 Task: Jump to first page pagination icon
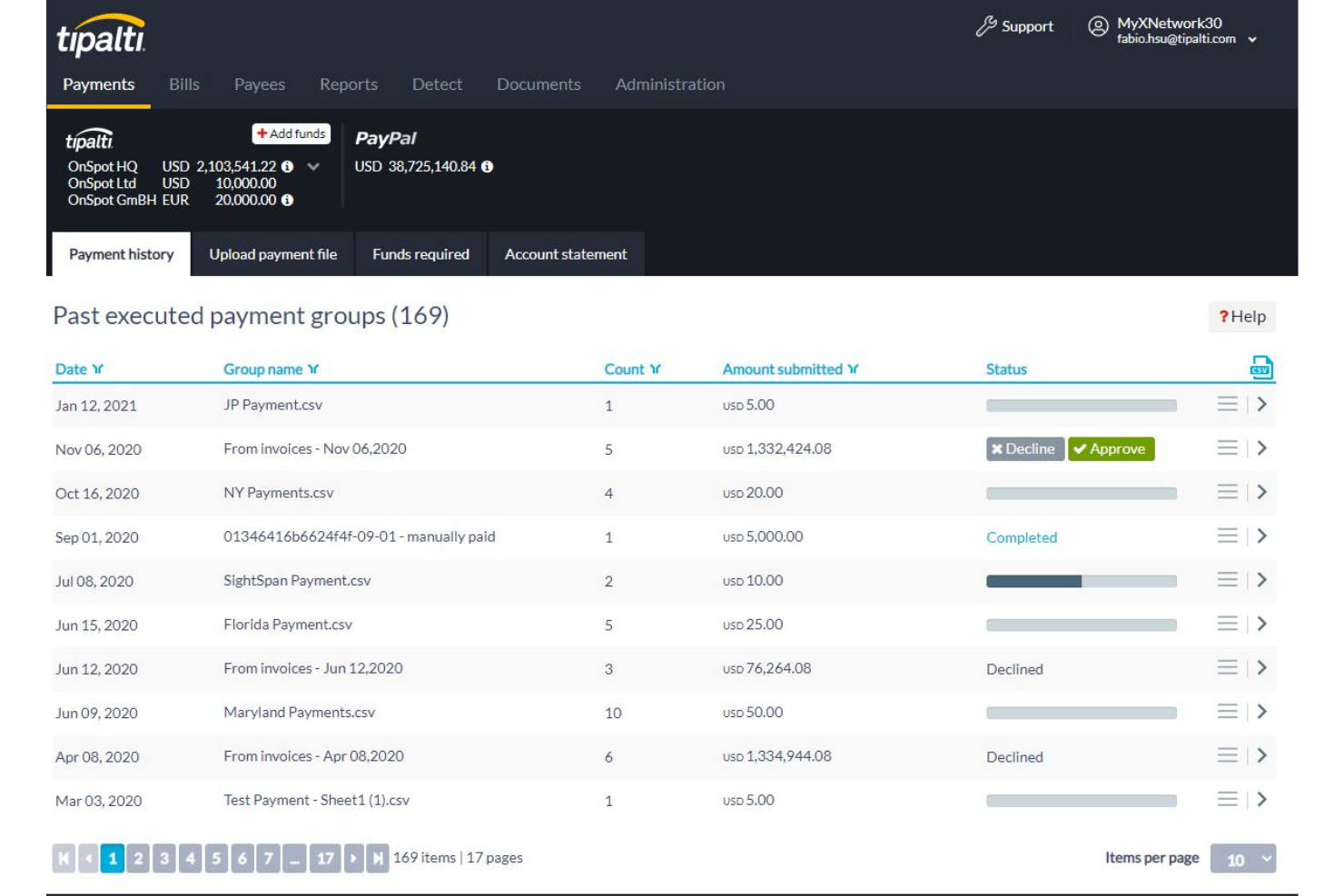pos(64,858)
